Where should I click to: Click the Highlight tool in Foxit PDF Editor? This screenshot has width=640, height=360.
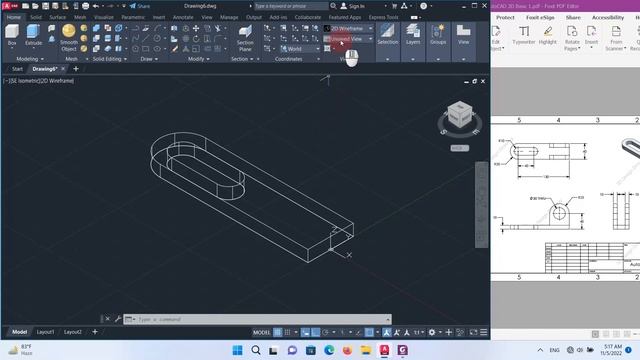point(547,35)
